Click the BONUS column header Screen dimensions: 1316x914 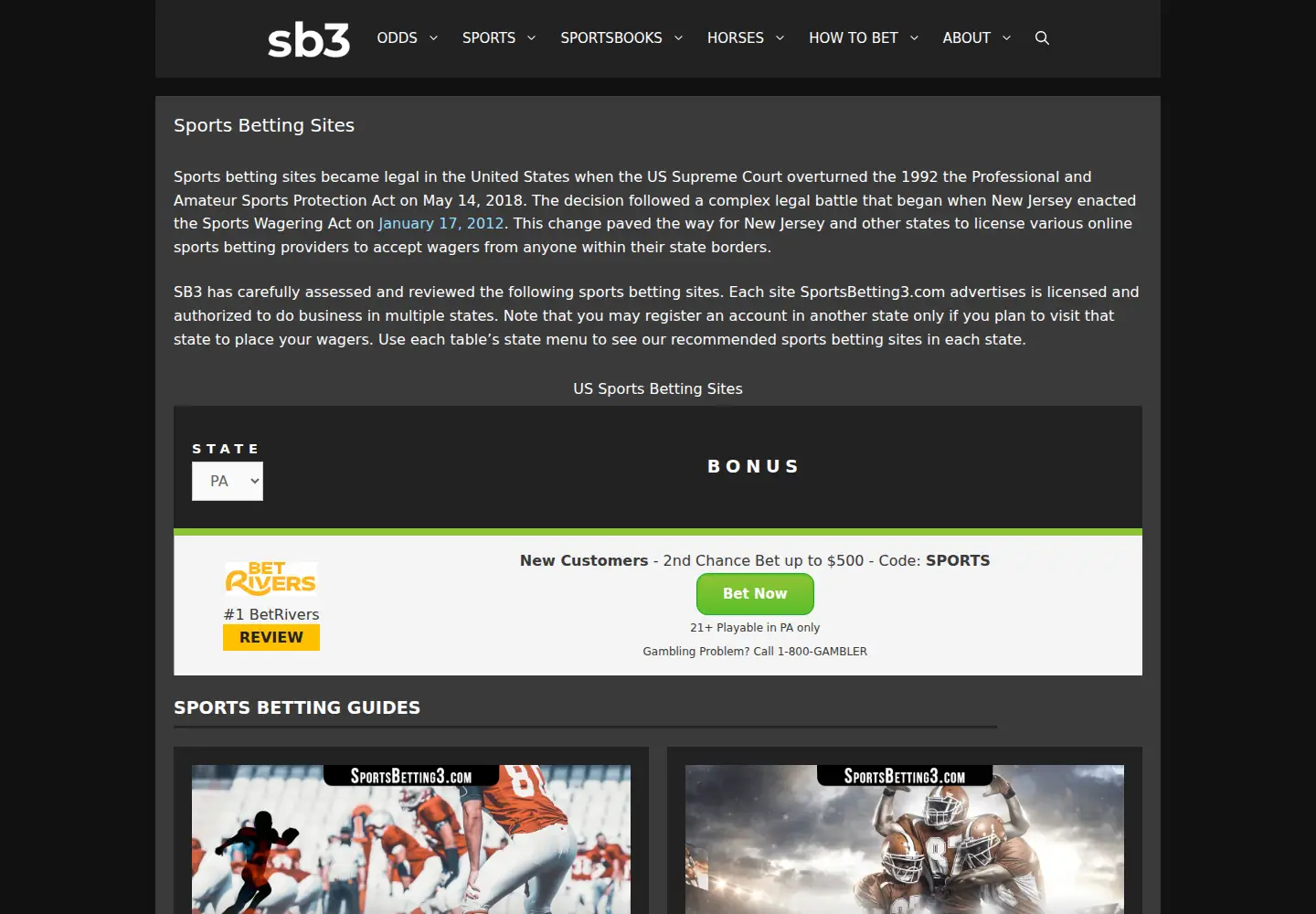point(754,466)
